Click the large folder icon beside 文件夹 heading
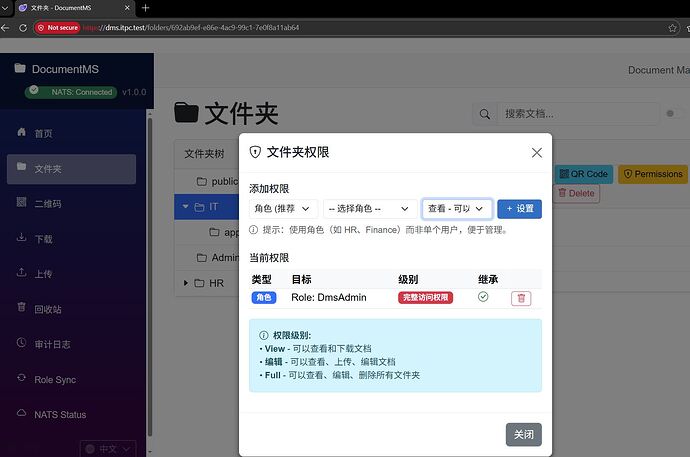The image size is (690, 457). 187,113
